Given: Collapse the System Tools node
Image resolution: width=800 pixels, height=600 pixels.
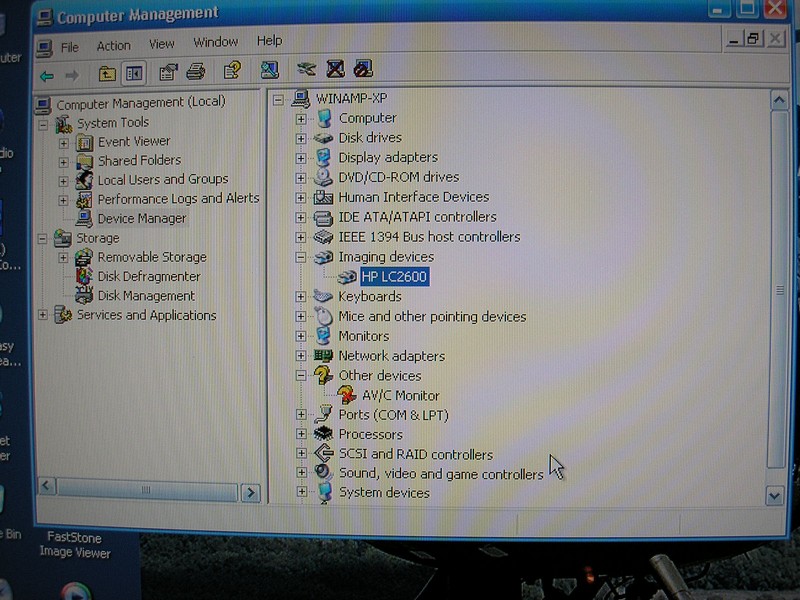Looking at the screenshot, I should point(43,124).
